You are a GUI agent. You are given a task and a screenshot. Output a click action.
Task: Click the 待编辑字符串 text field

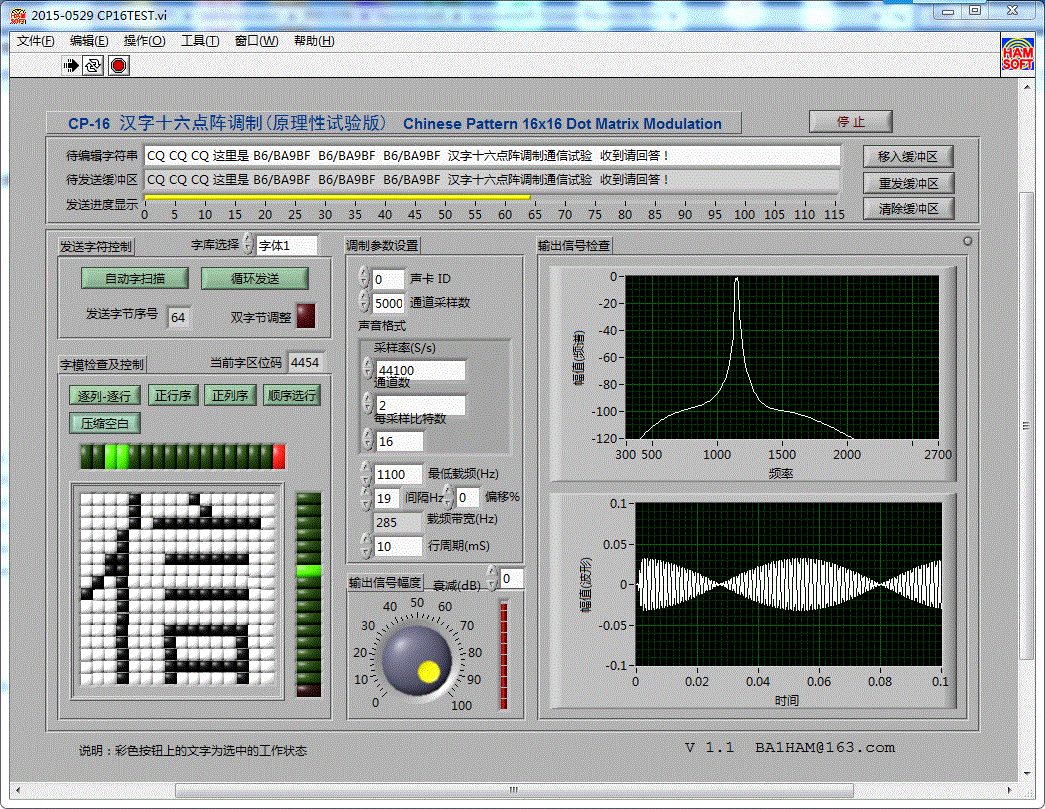(x=492, y=155)
